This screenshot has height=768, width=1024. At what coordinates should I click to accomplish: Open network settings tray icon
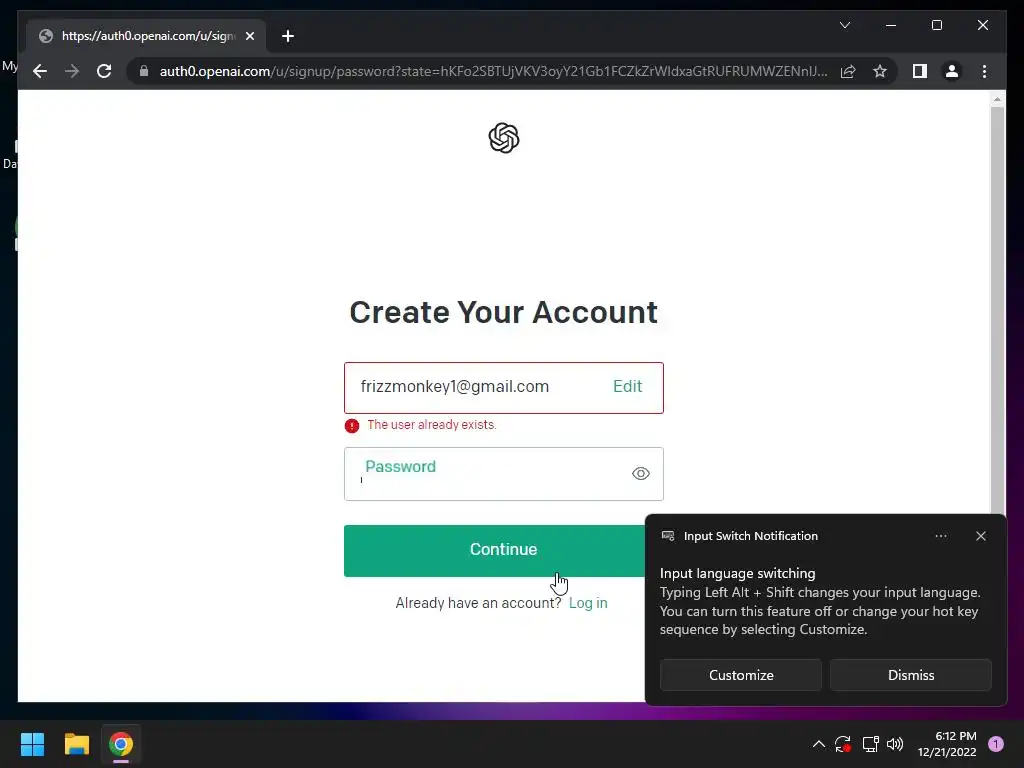tap(871, 744)
